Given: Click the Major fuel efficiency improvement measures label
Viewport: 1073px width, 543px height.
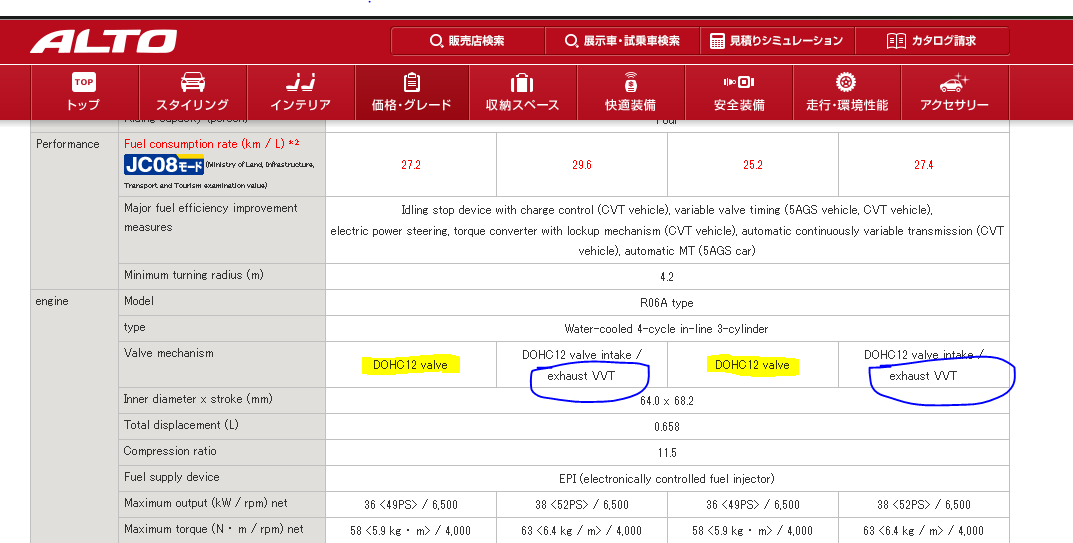Looking at the screenshot, I should (211, 218).
